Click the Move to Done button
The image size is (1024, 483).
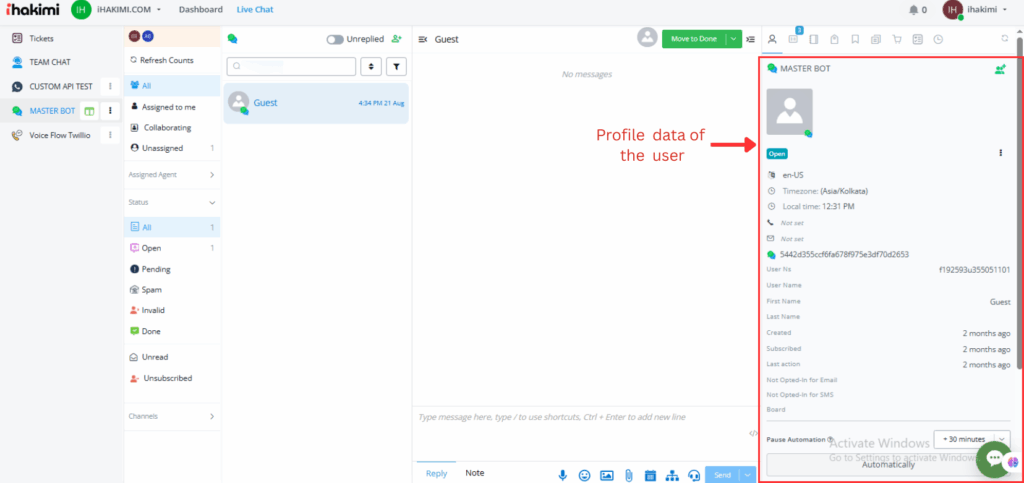click(693, 39)
